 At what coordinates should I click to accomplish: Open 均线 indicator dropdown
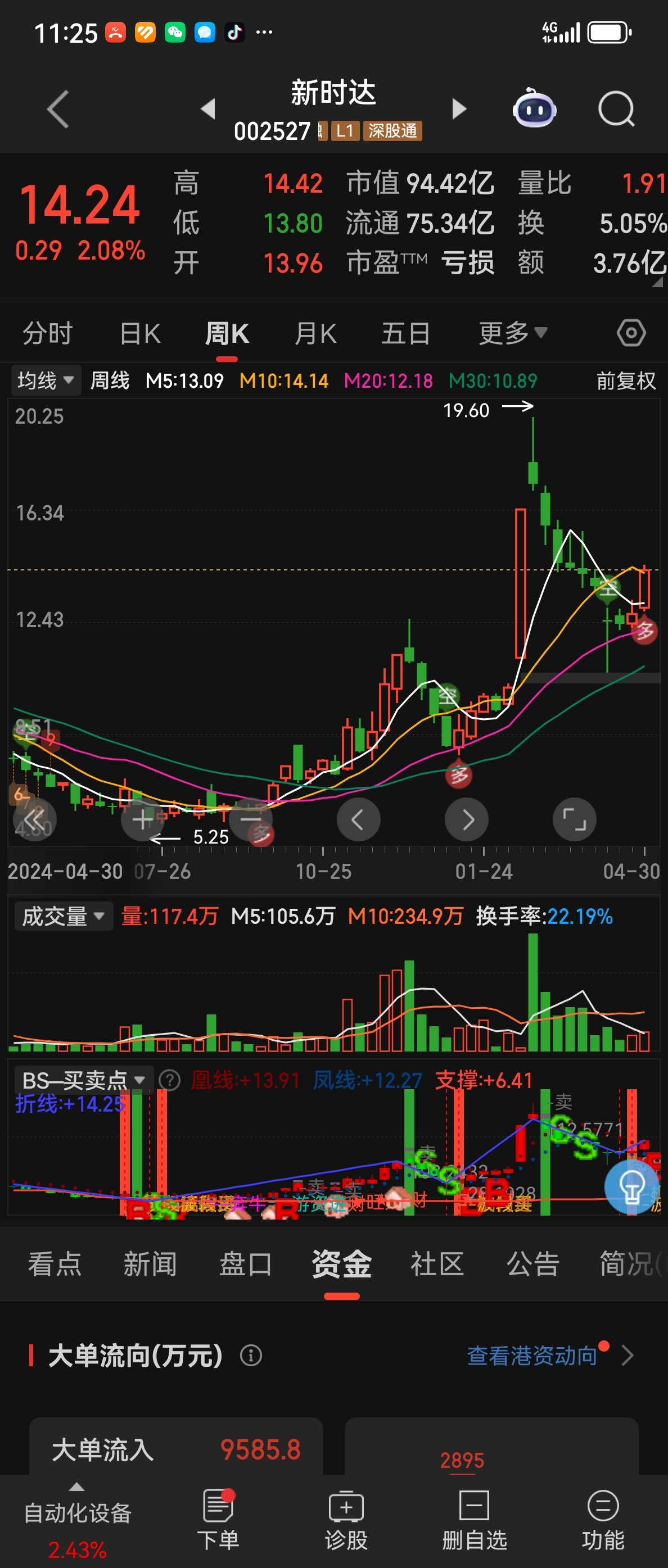click(x=46, y=381)
